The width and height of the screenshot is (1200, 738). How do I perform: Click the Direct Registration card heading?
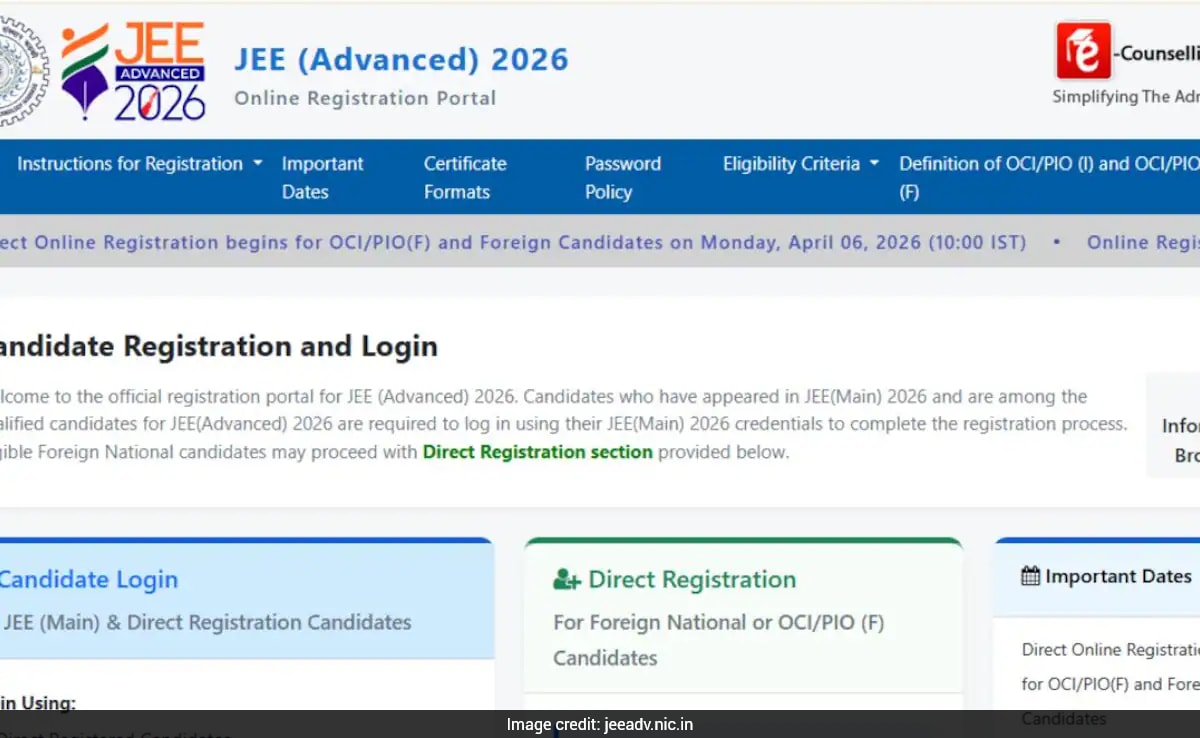(692, 580)
